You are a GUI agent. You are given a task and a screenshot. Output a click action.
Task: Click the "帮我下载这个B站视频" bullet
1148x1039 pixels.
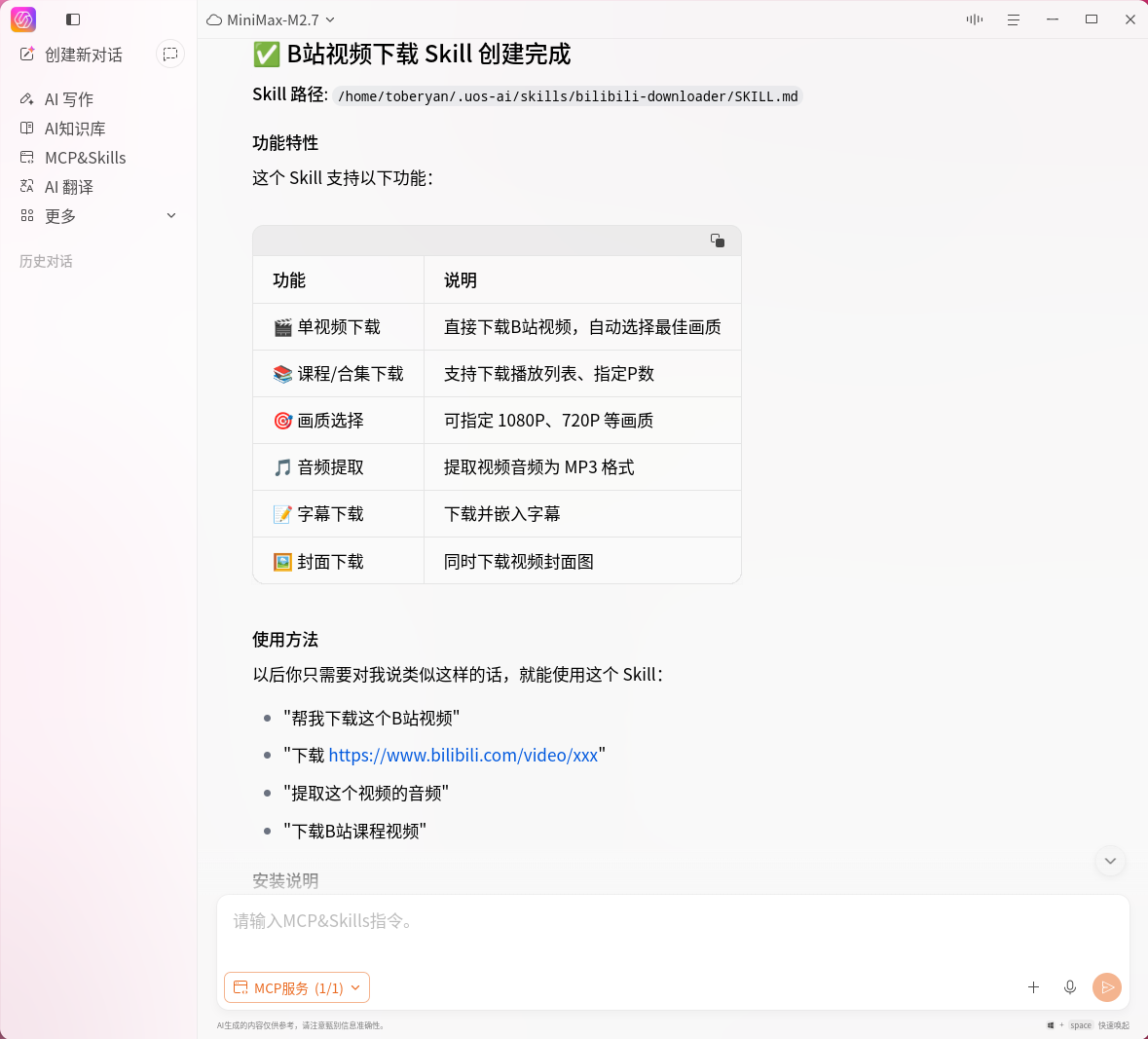pos(371,719)
